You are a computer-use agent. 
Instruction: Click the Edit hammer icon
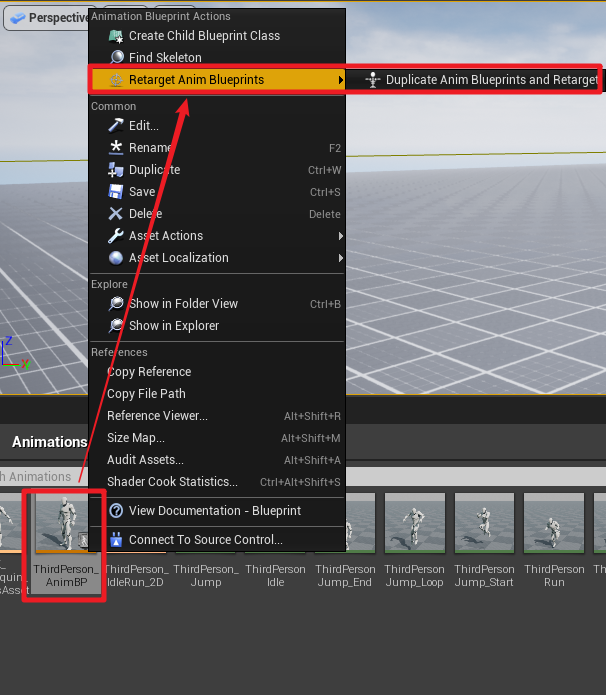[116, 125]
